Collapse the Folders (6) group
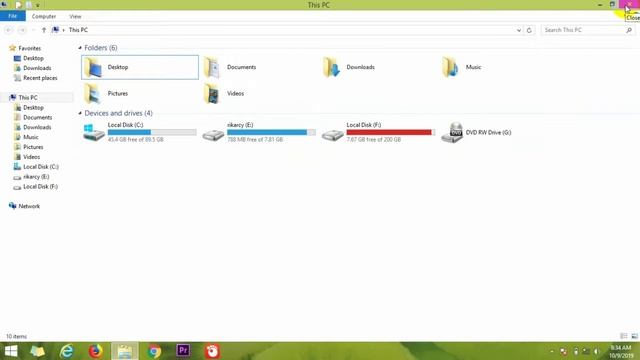Screen dimensions: 640x360 80,48
